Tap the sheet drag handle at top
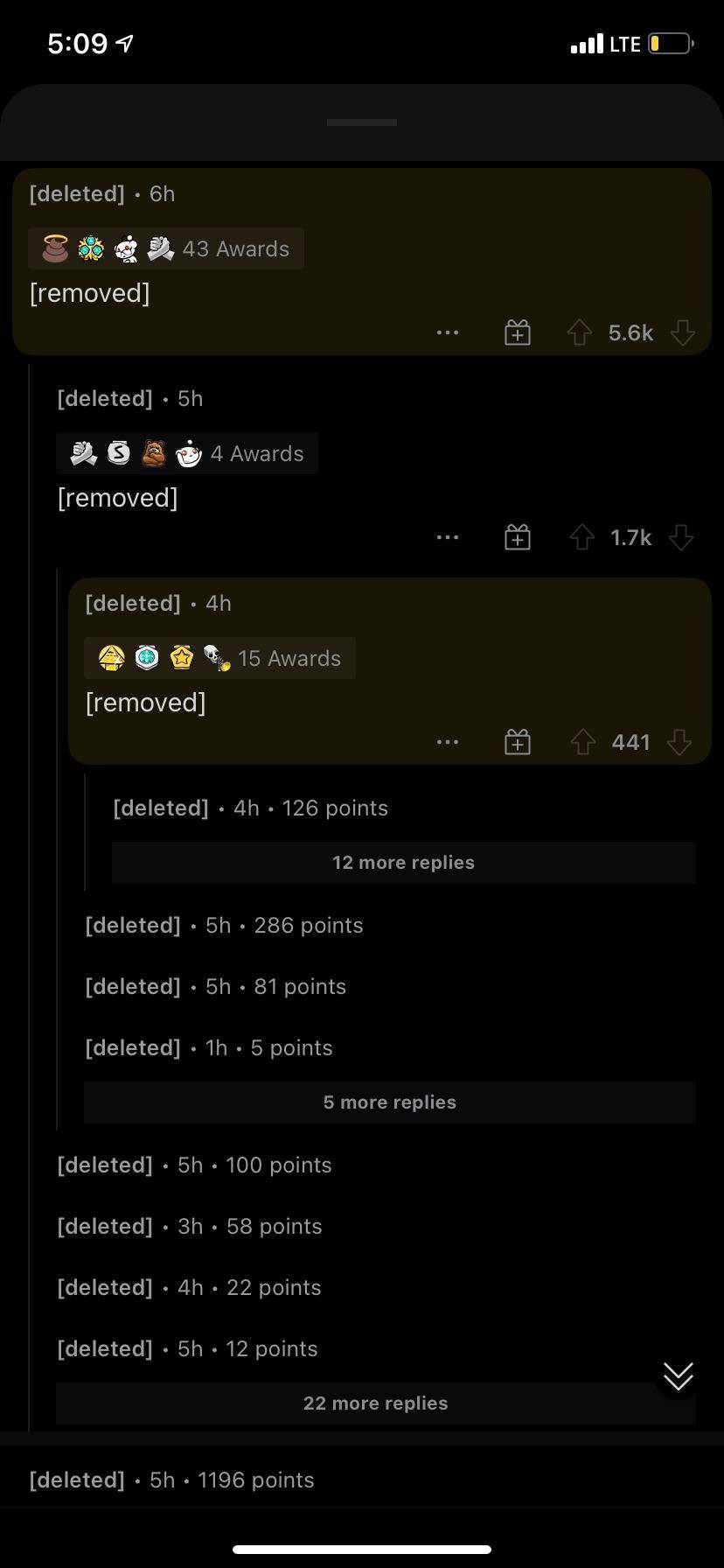The image size is (724, 1568). click(362, 122)
